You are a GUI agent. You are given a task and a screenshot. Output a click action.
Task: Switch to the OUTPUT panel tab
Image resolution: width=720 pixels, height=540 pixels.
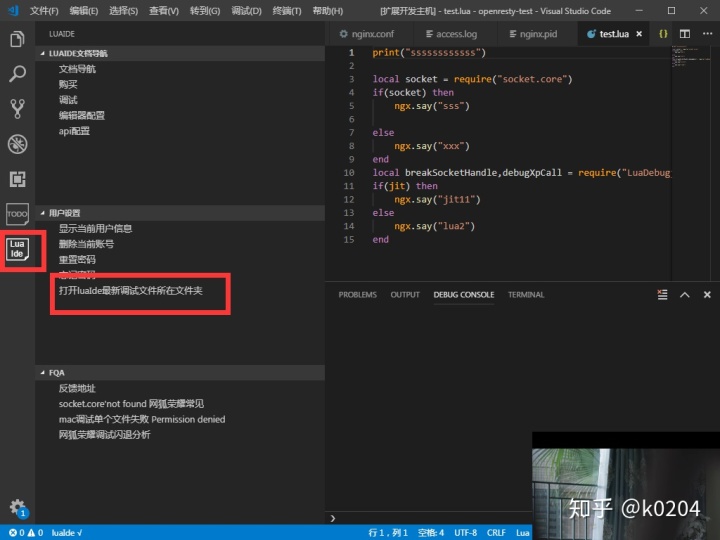(405, 295)
